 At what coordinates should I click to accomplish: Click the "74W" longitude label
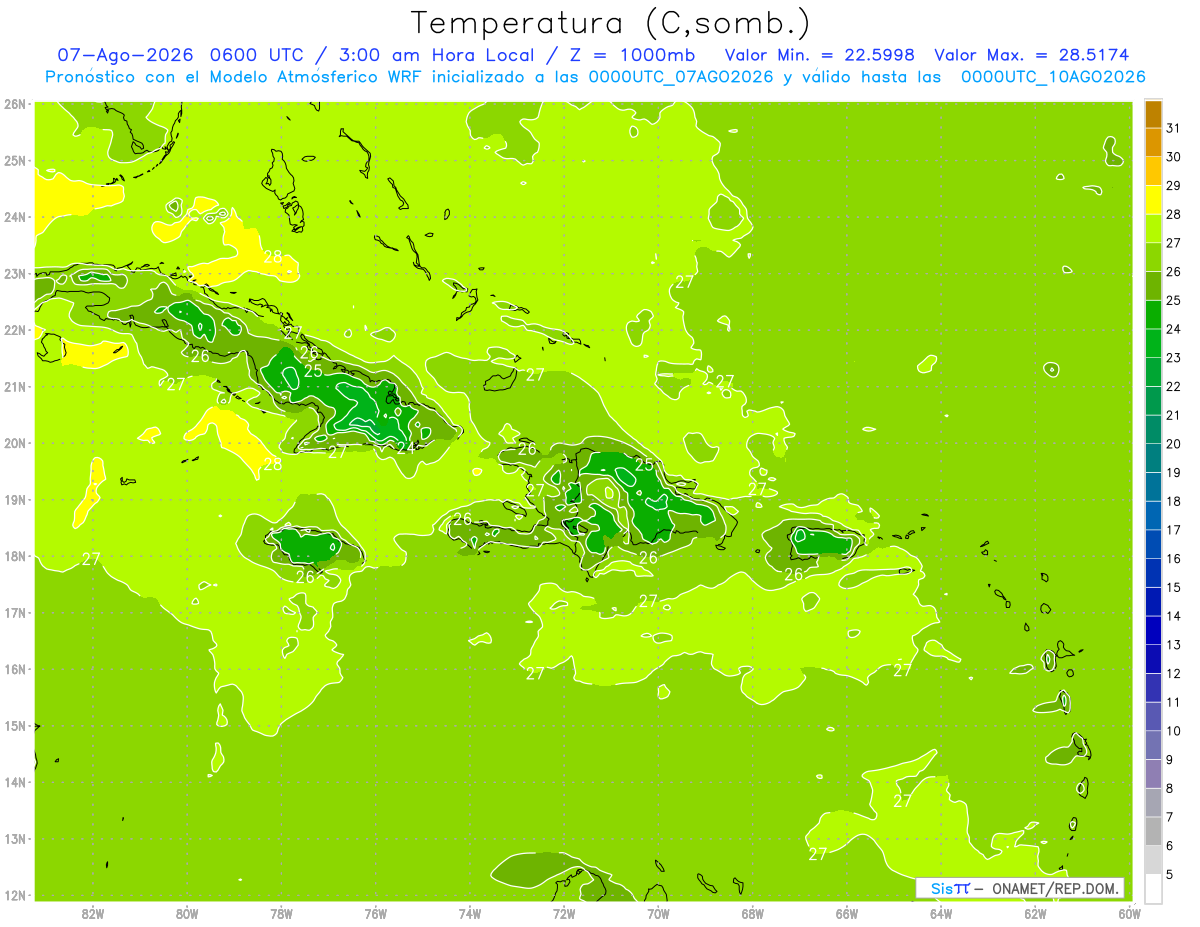[469, 914]
